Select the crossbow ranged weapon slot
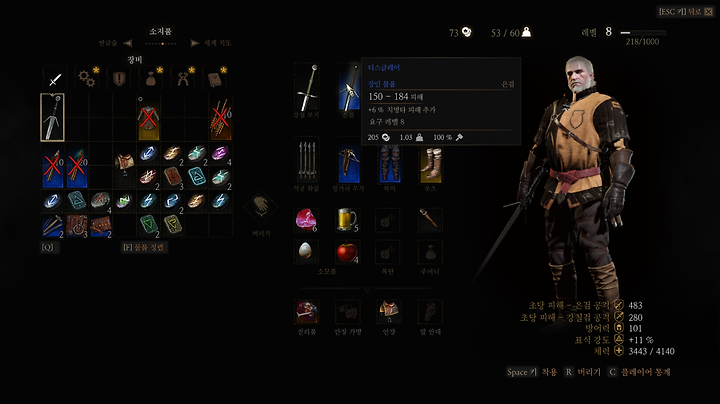This screenshot has width=720, height=404. pyautogui.click(x=348, y=163)
